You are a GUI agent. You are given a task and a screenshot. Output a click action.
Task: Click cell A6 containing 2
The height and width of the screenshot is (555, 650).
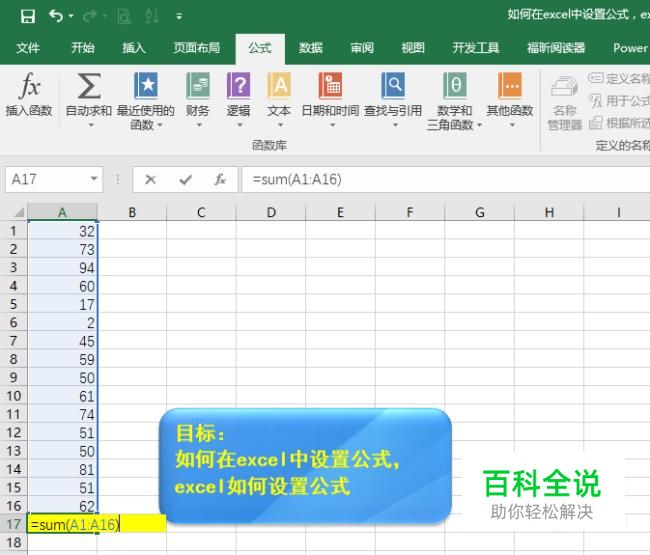(62, 322)
